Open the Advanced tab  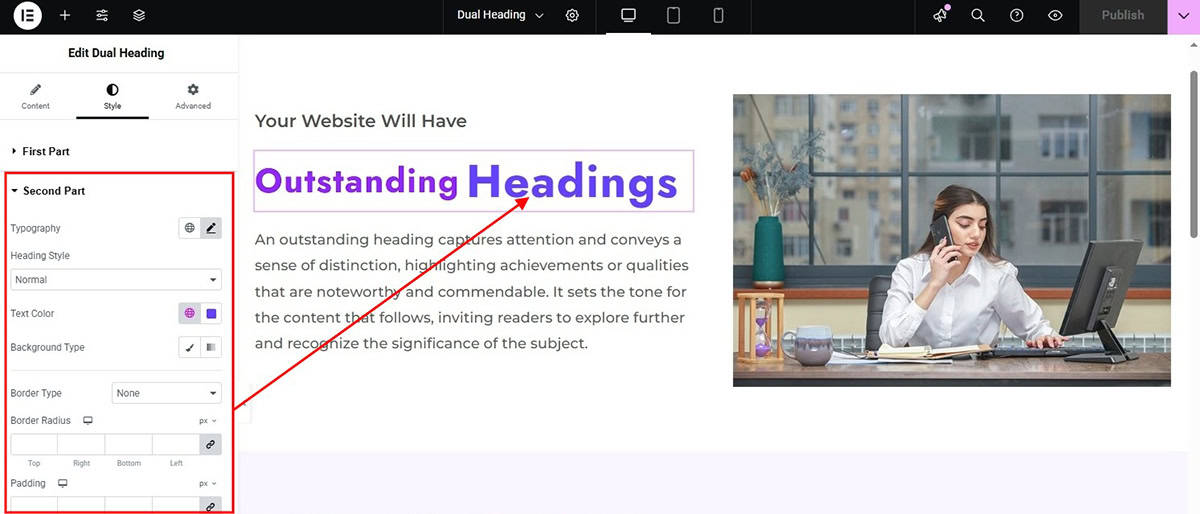pos(193,97)
